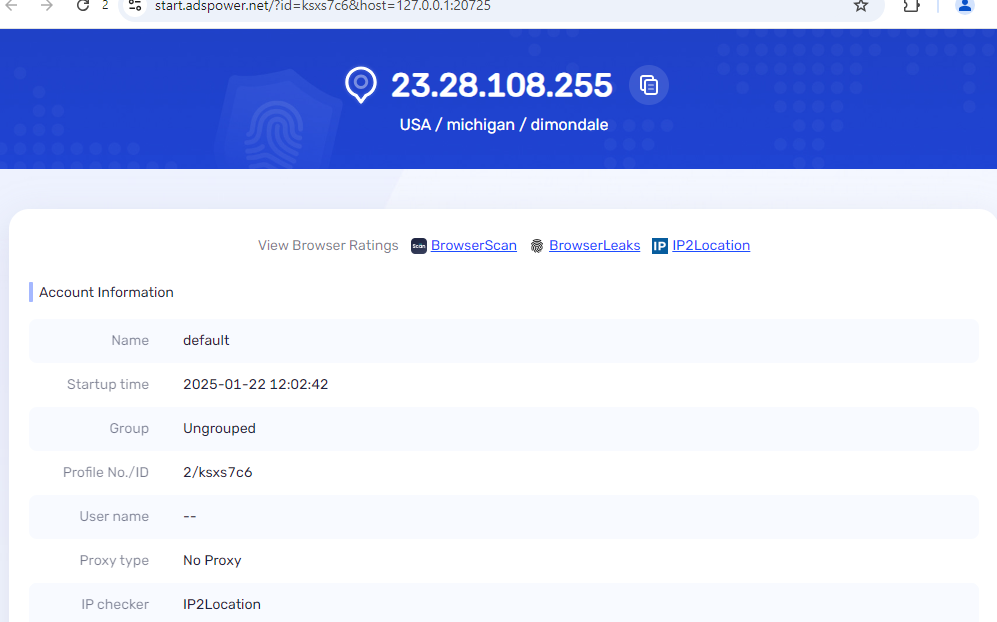Click the Profile No./ID value 2/ksxs7c6

click(216, 472)
